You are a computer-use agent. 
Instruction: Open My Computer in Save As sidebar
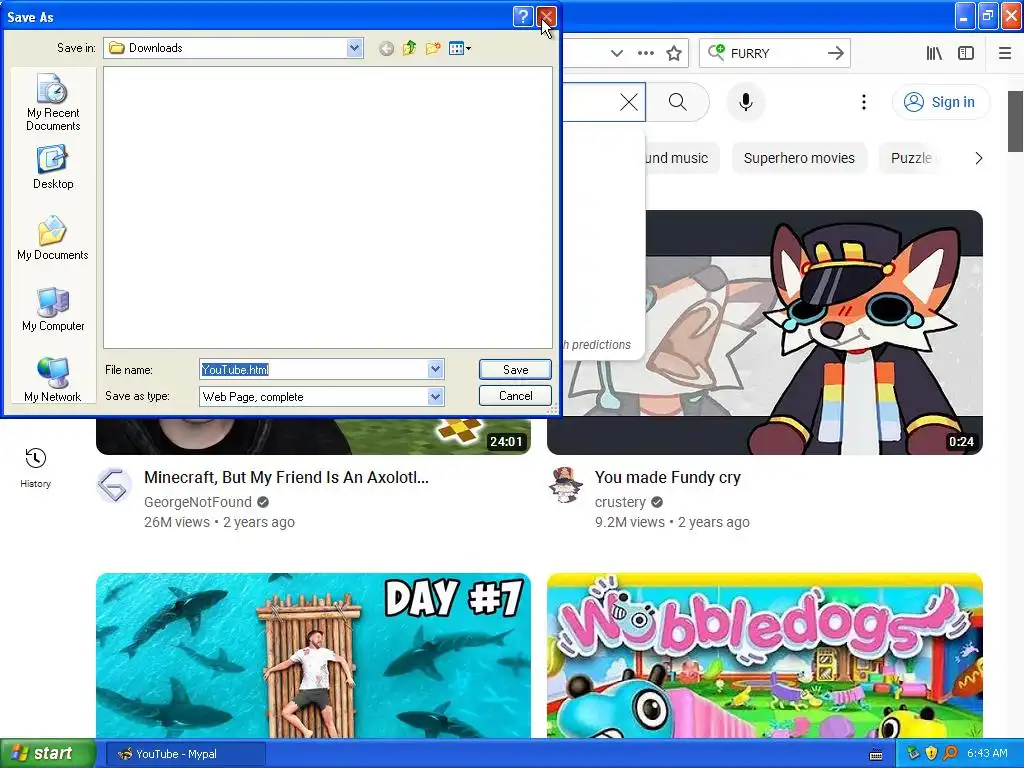[x=53, y=310]
